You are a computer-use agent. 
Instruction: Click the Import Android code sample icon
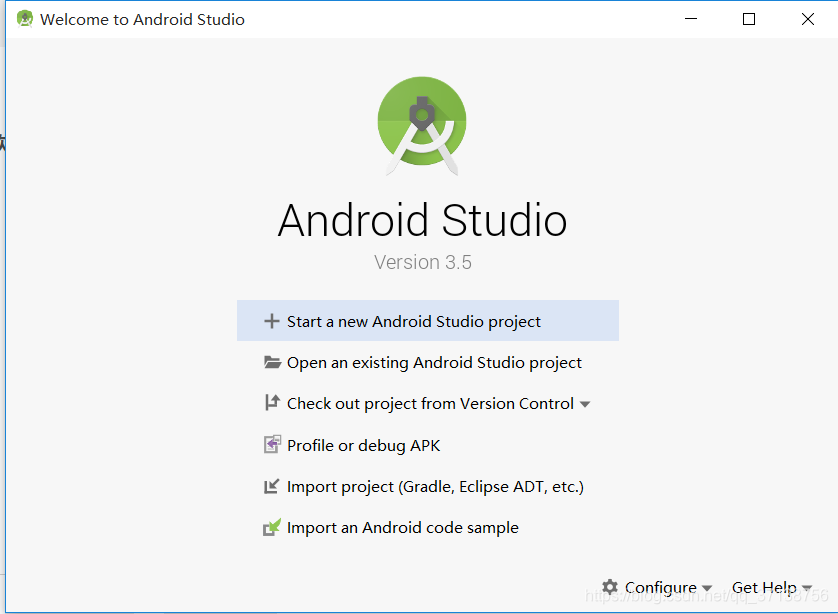[x=272, y=527]
